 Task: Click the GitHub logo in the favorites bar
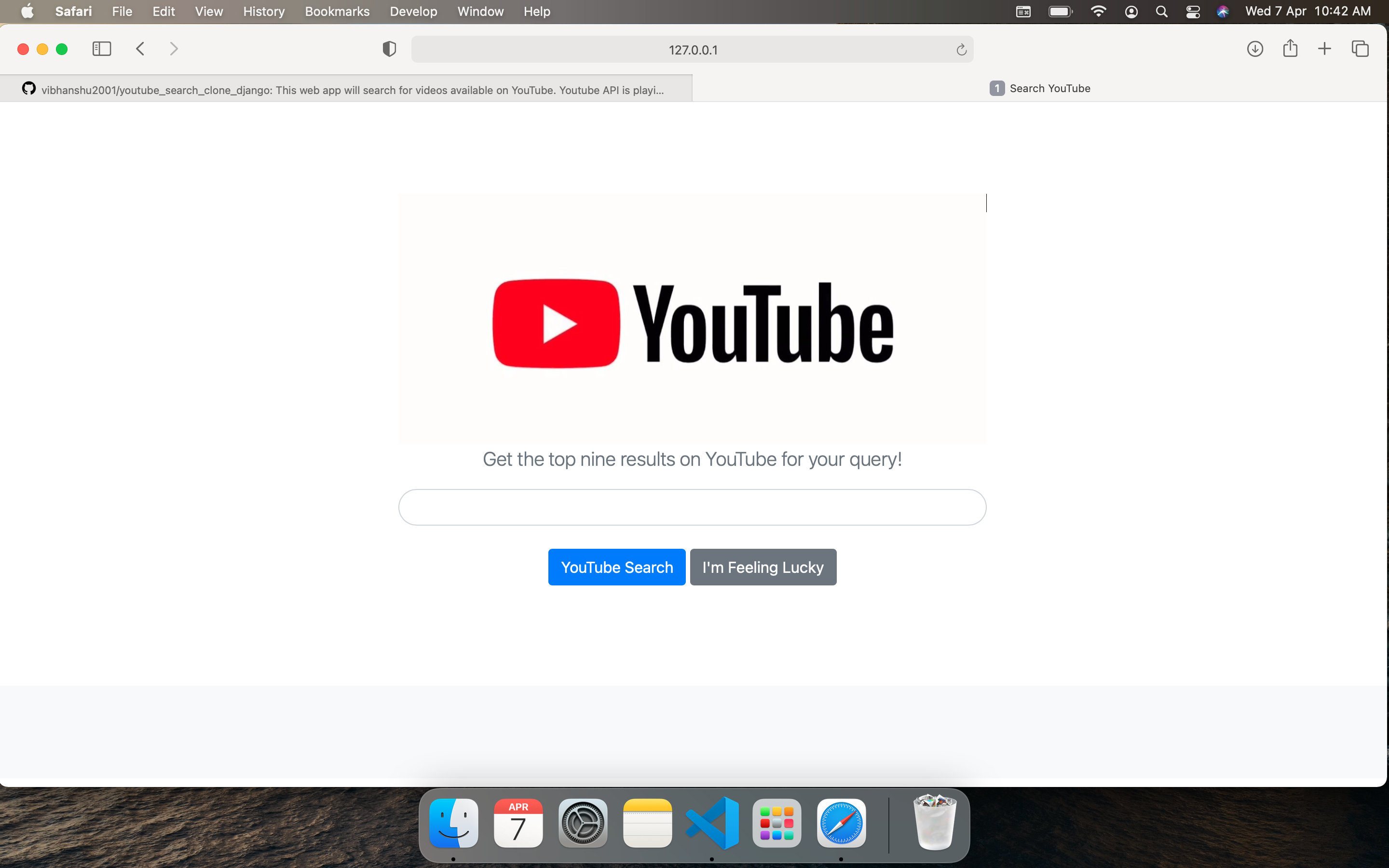tap(28, 88)
